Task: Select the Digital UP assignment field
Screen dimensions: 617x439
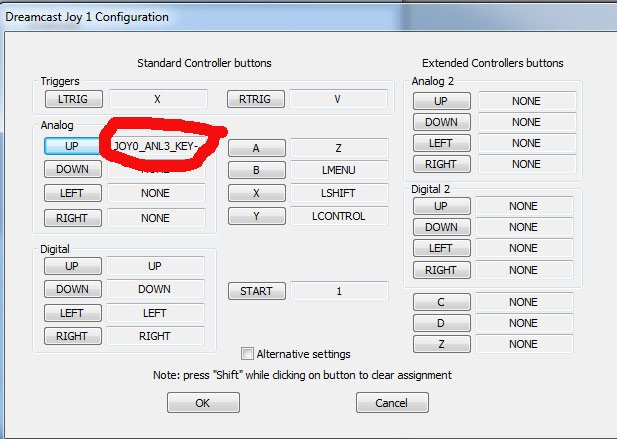Action: 155,266
